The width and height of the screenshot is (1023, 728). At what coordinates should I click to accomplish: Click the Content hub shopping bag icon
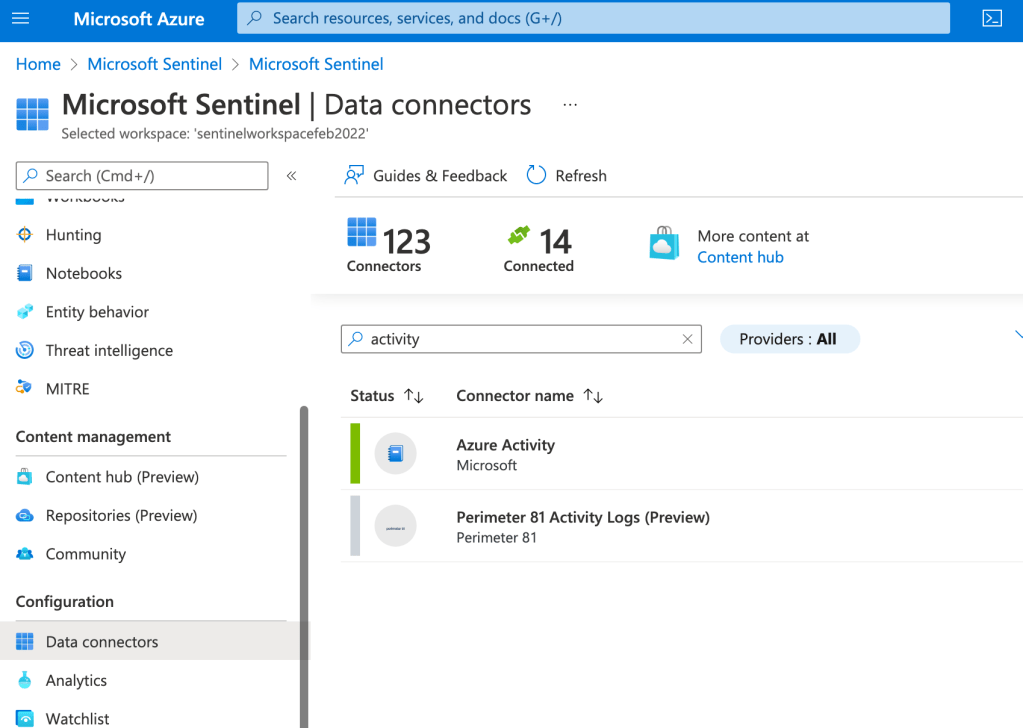click(664, 244)
